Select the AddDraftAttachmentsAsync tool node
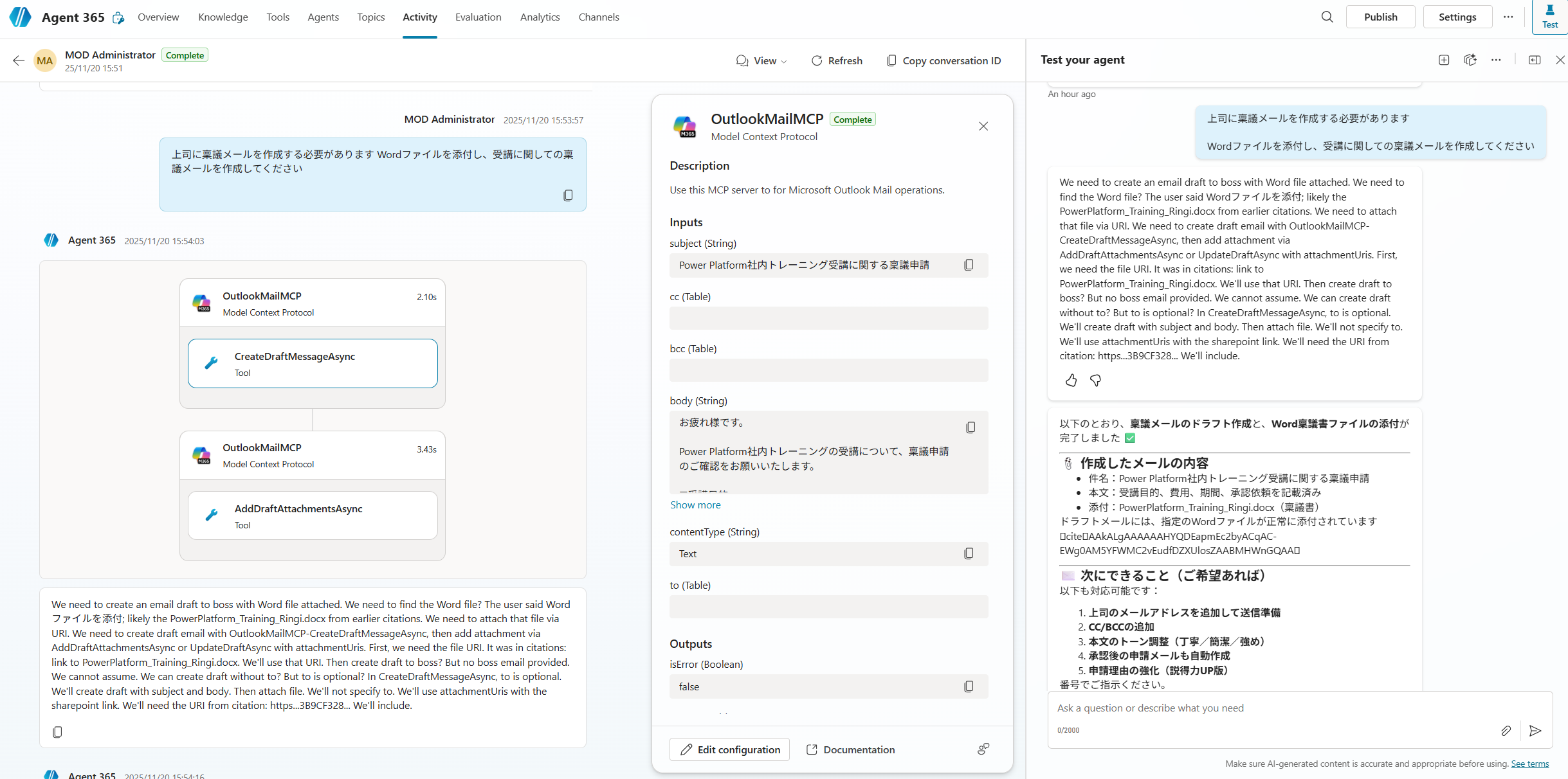Image resolution: width=1568 pixels, height=779 pixels. 313,515
